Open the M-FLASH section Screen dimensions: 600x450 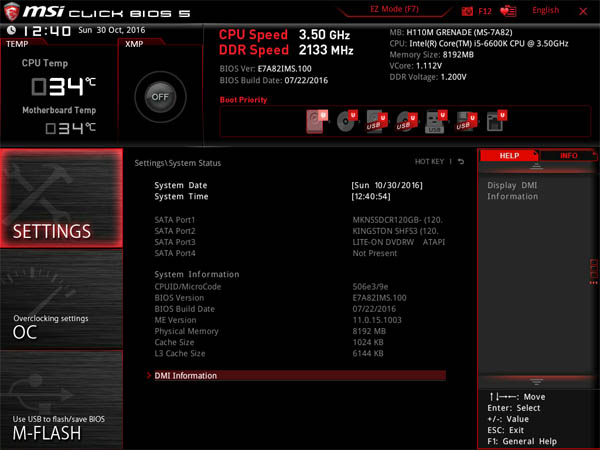[61, 400]
